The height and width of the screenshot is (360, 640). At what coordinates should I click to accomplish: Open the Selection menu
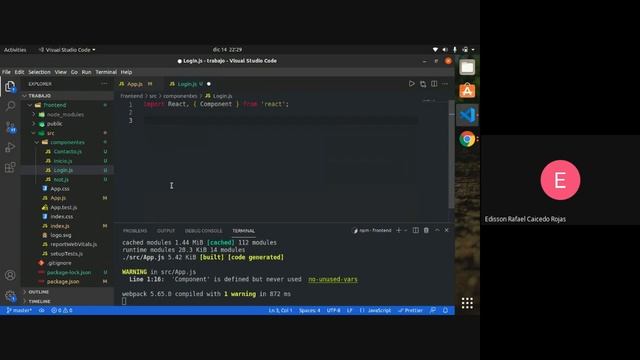pos(39,72)
